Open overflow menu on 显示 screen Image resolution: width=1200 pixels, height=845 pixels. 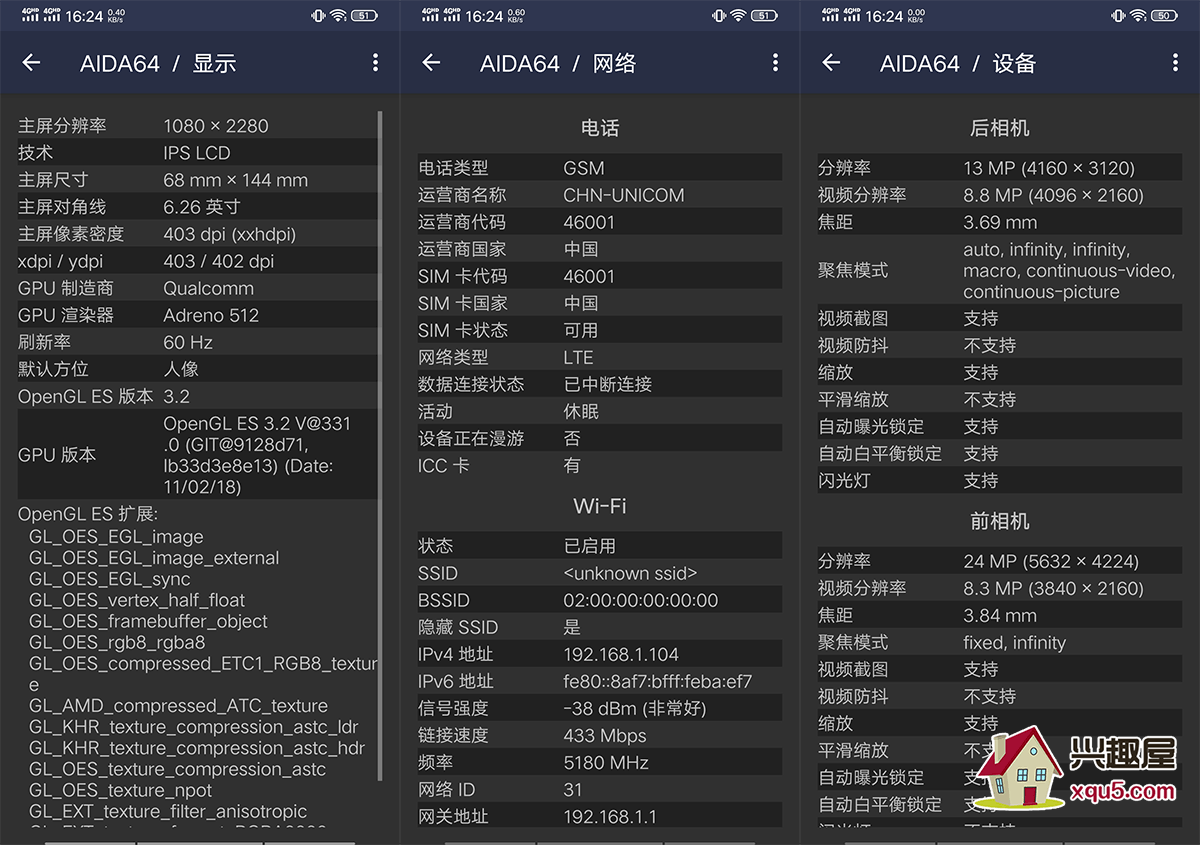375,63
